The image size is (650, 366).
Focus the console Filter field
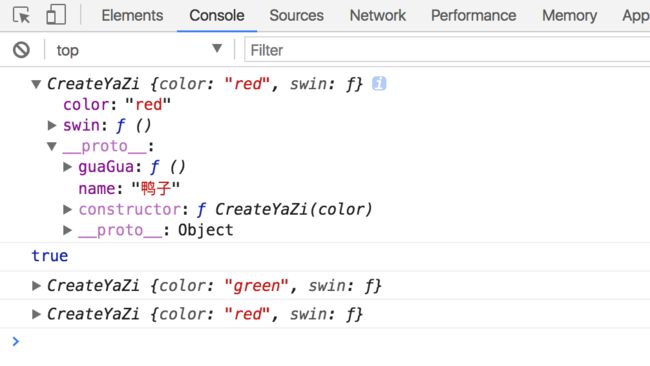[x=447, y=50]
